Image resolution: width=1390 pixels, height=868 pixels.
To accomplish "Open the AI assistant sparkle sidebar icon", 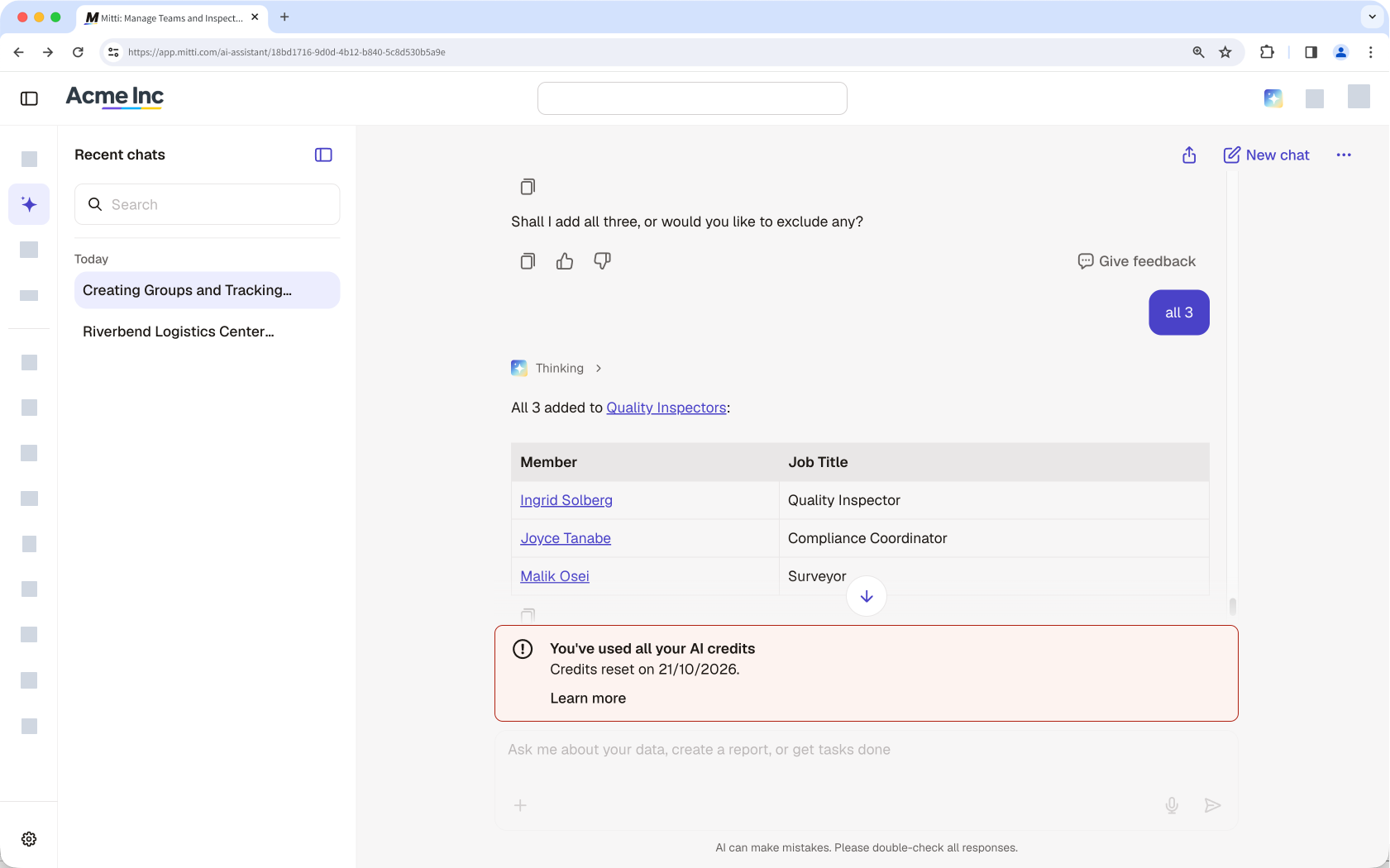I will (29, 204).
